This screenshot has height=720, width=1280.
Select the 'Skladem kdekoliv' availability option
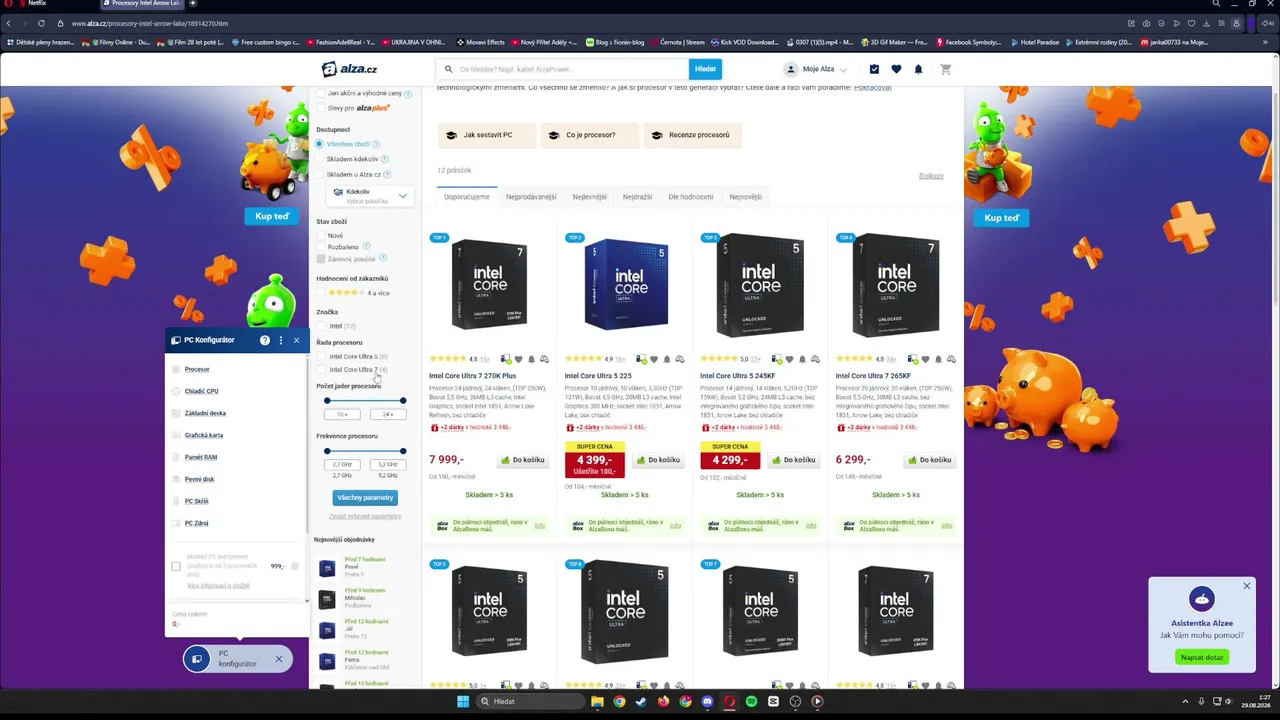(x=320, y=159)
